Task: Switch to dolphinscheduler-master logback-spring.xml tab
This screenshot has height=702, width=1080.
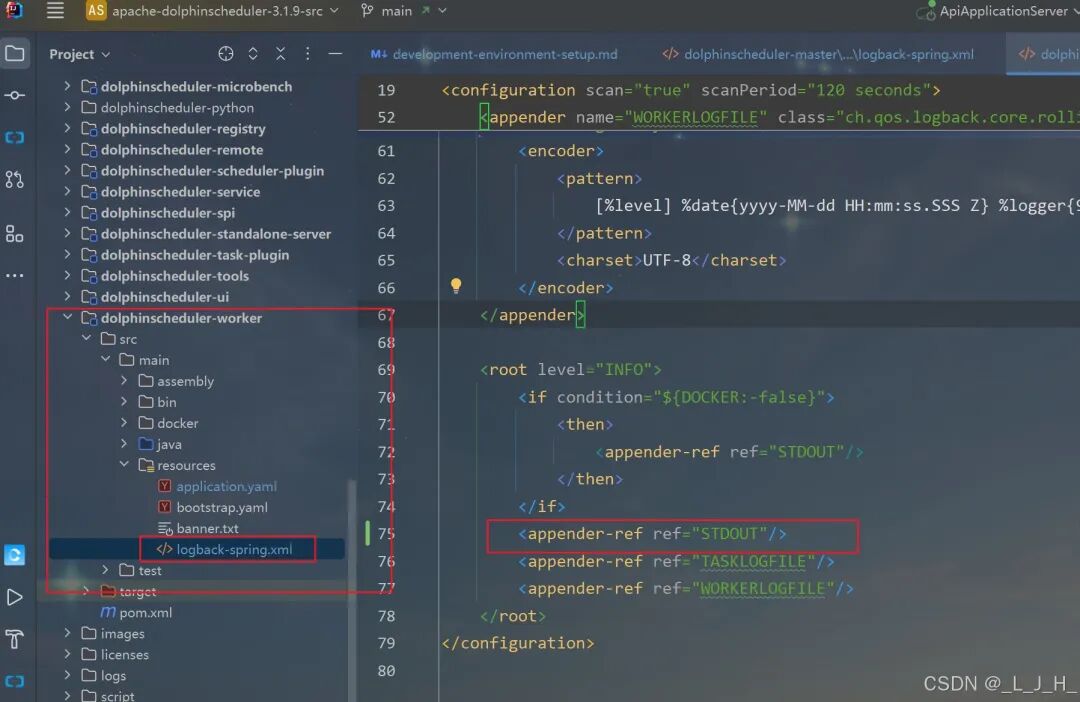Action: click(x=818, y=54)
